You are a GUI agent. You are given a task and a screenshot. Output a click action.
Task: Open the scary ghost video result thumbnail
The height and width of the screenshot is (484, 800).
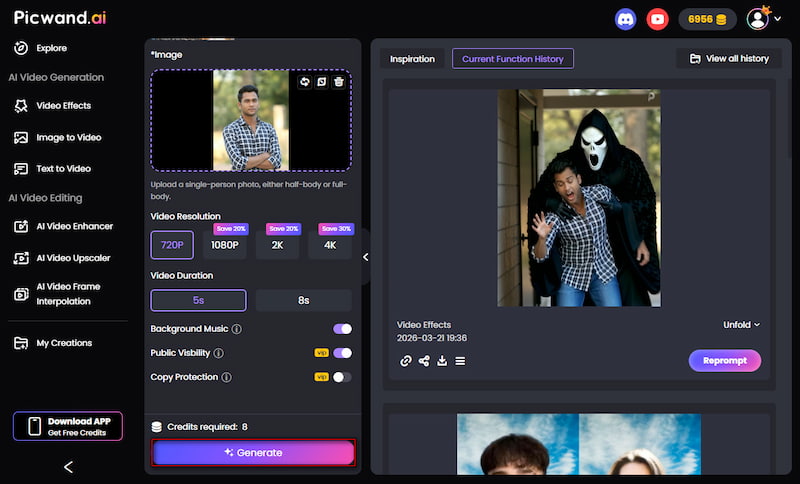tap(579, 198)
